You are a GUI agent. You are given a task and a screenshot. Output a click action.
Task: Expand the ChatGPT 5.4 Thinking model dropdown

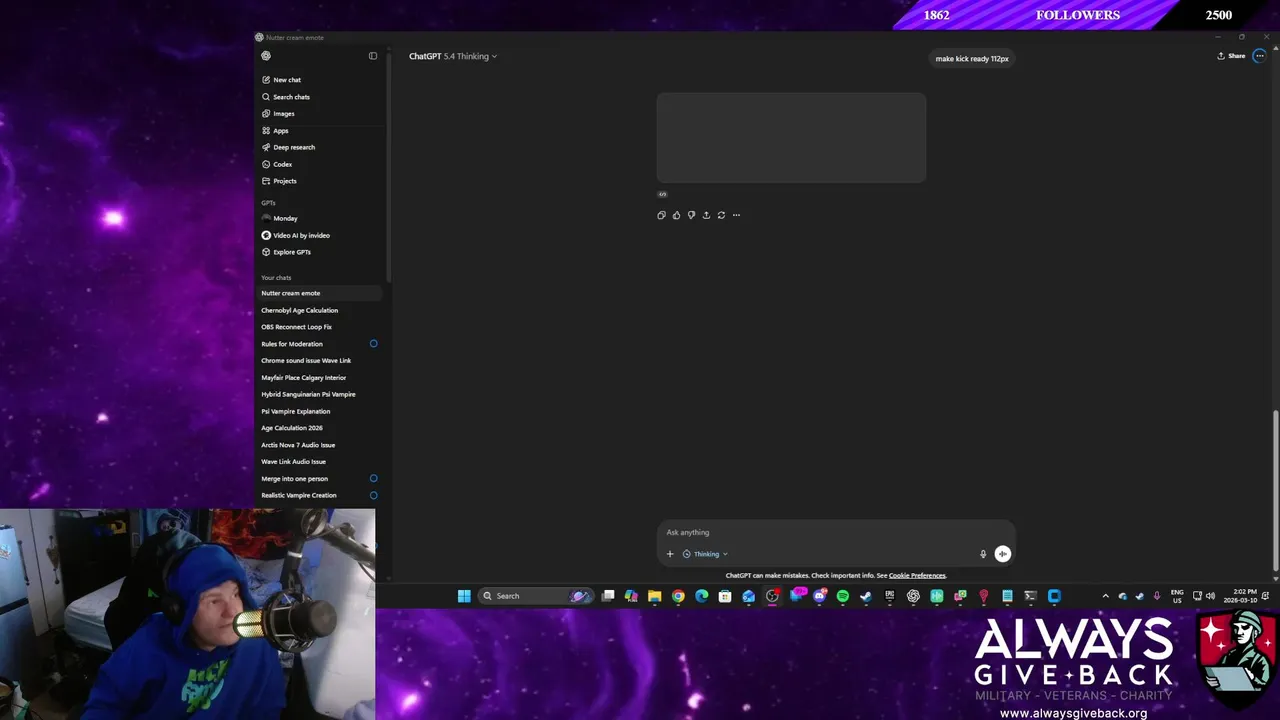[453, 56]
